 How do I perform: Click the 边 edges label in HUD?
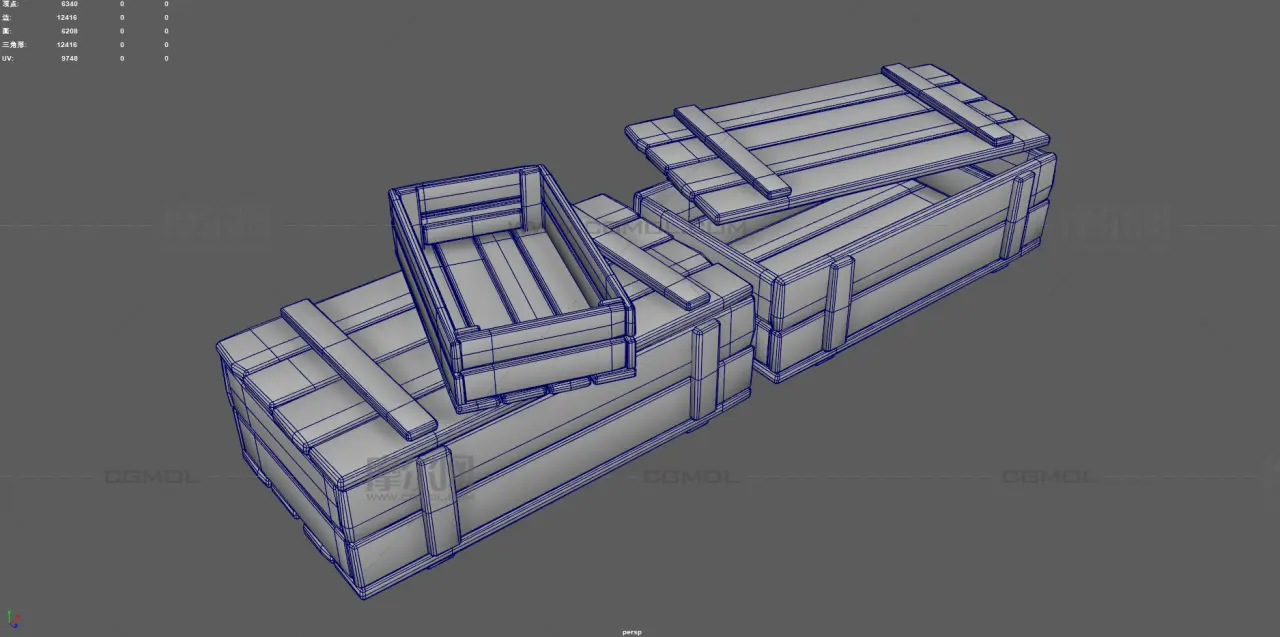7,18
